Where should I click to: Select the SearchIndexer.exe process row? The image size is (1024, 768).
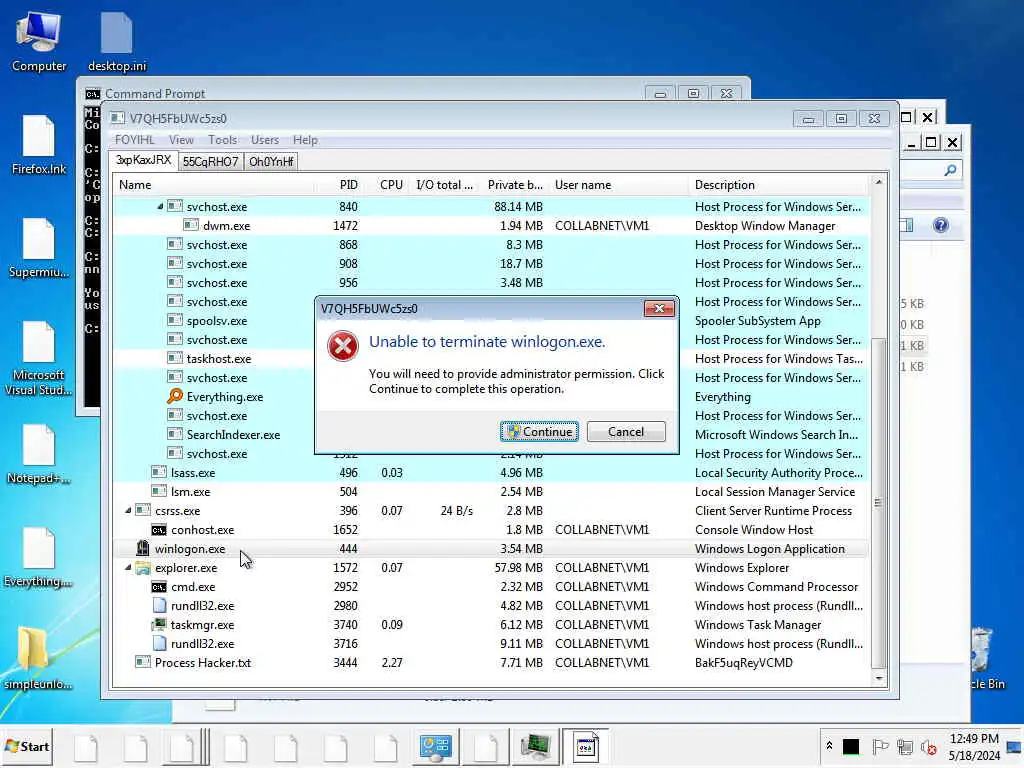tap(491, 434)
